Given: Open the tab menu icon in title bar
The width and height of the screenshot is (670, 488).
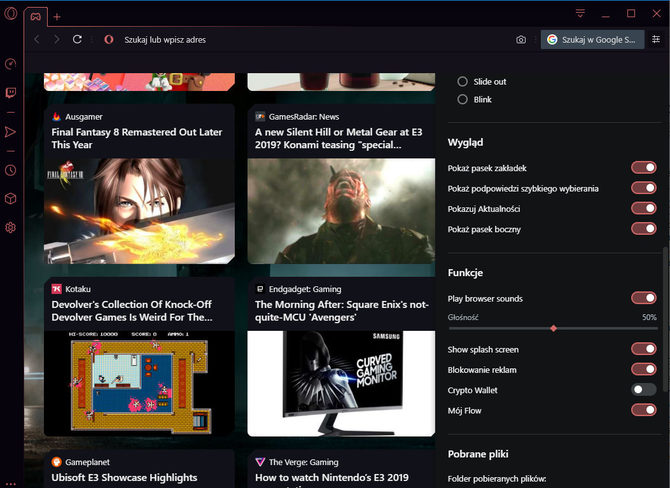Looking at the screenshot, I should (x=580, y=14).
